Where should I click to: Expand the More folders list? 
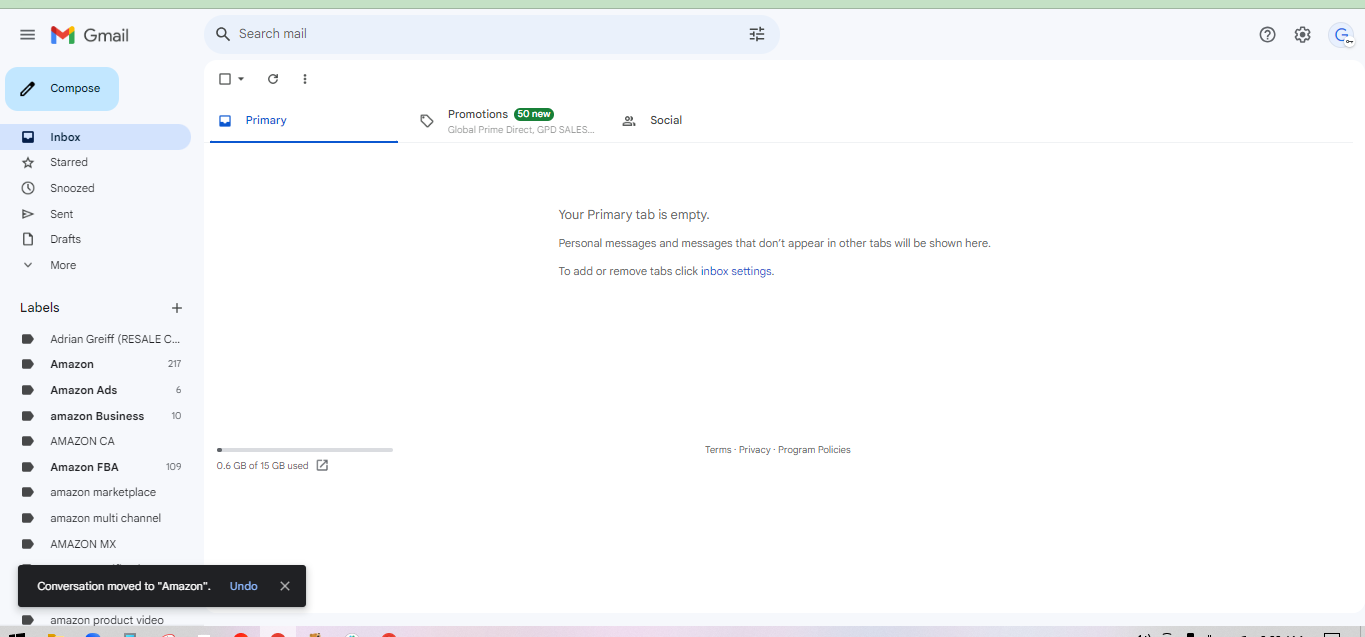95,265
